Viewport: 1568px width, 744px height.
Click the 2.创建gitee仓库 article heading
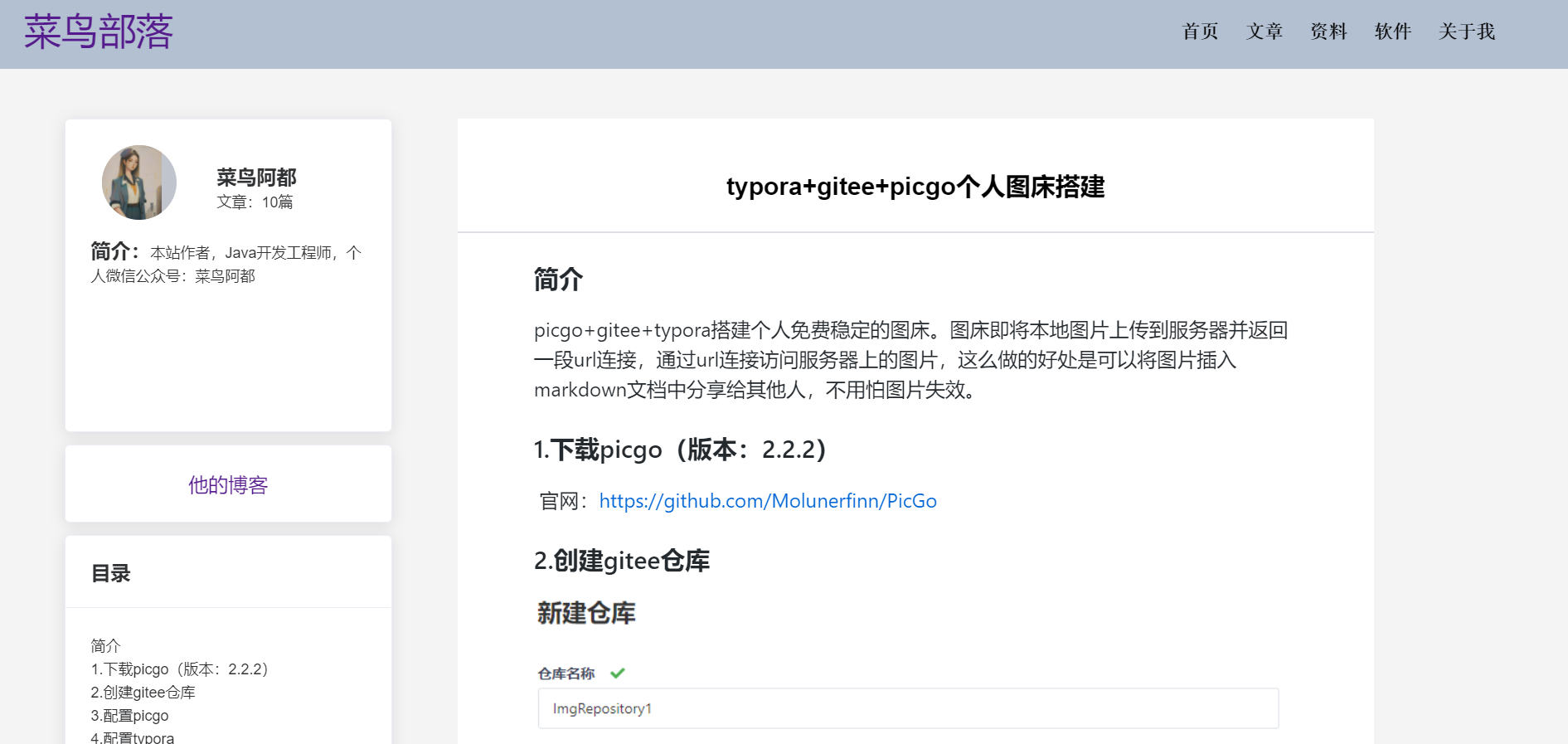[622, 561]
